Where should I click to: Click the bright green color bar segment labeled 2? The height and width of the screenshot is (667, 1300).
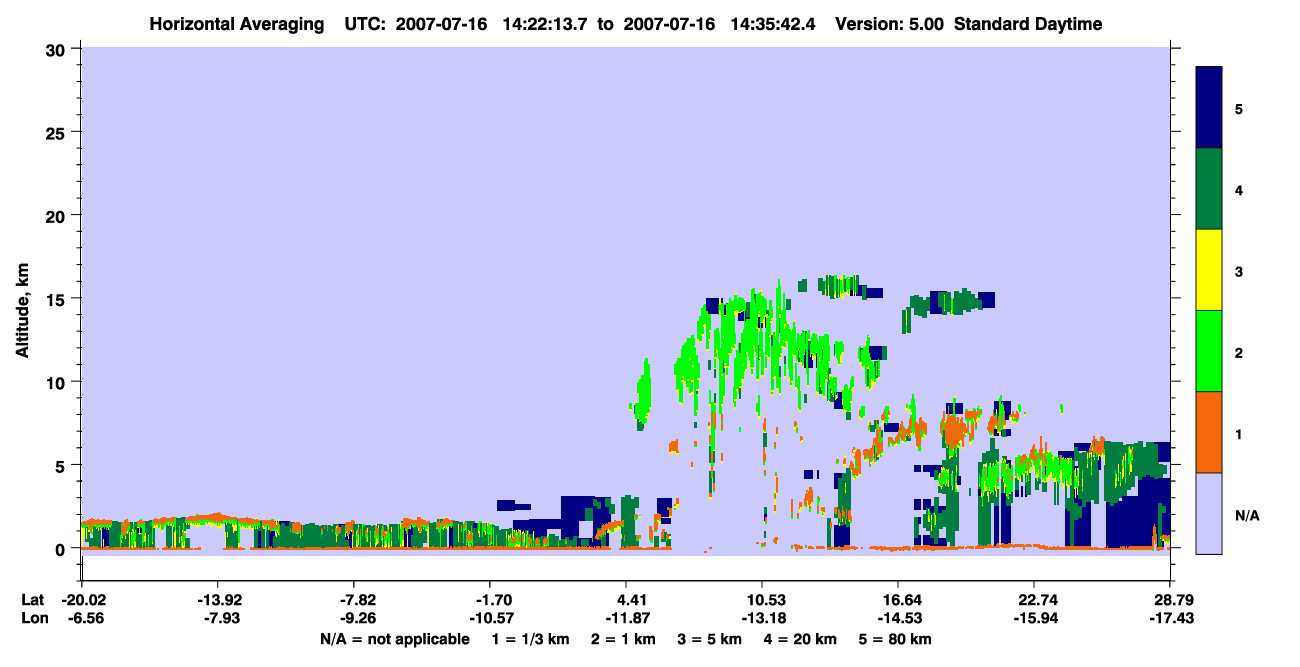tap(1209, 351)
